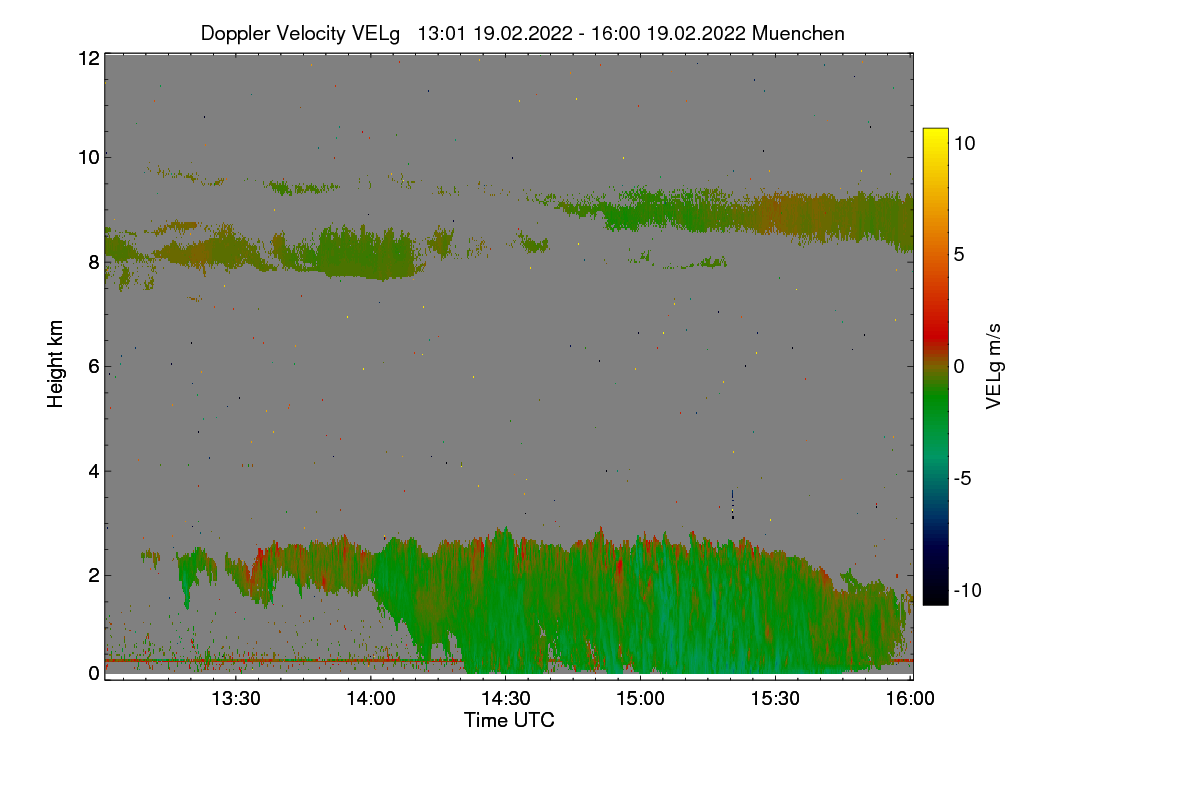Click the 'Height km' axis label
Viewport: 1200px width, 800px height.
pos(56,364)
